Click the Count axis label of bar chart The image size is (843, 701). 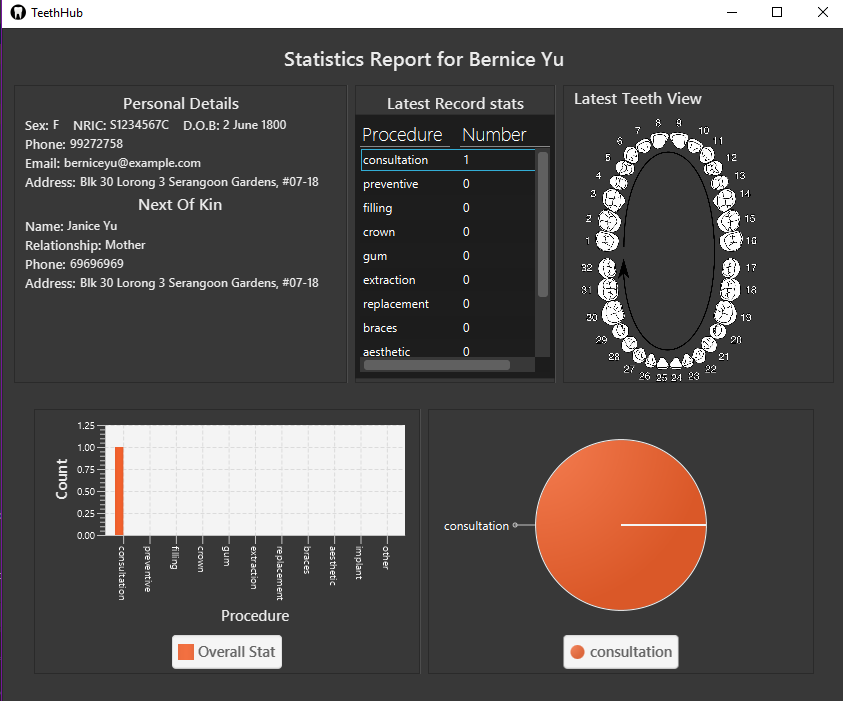click(62, 479)
